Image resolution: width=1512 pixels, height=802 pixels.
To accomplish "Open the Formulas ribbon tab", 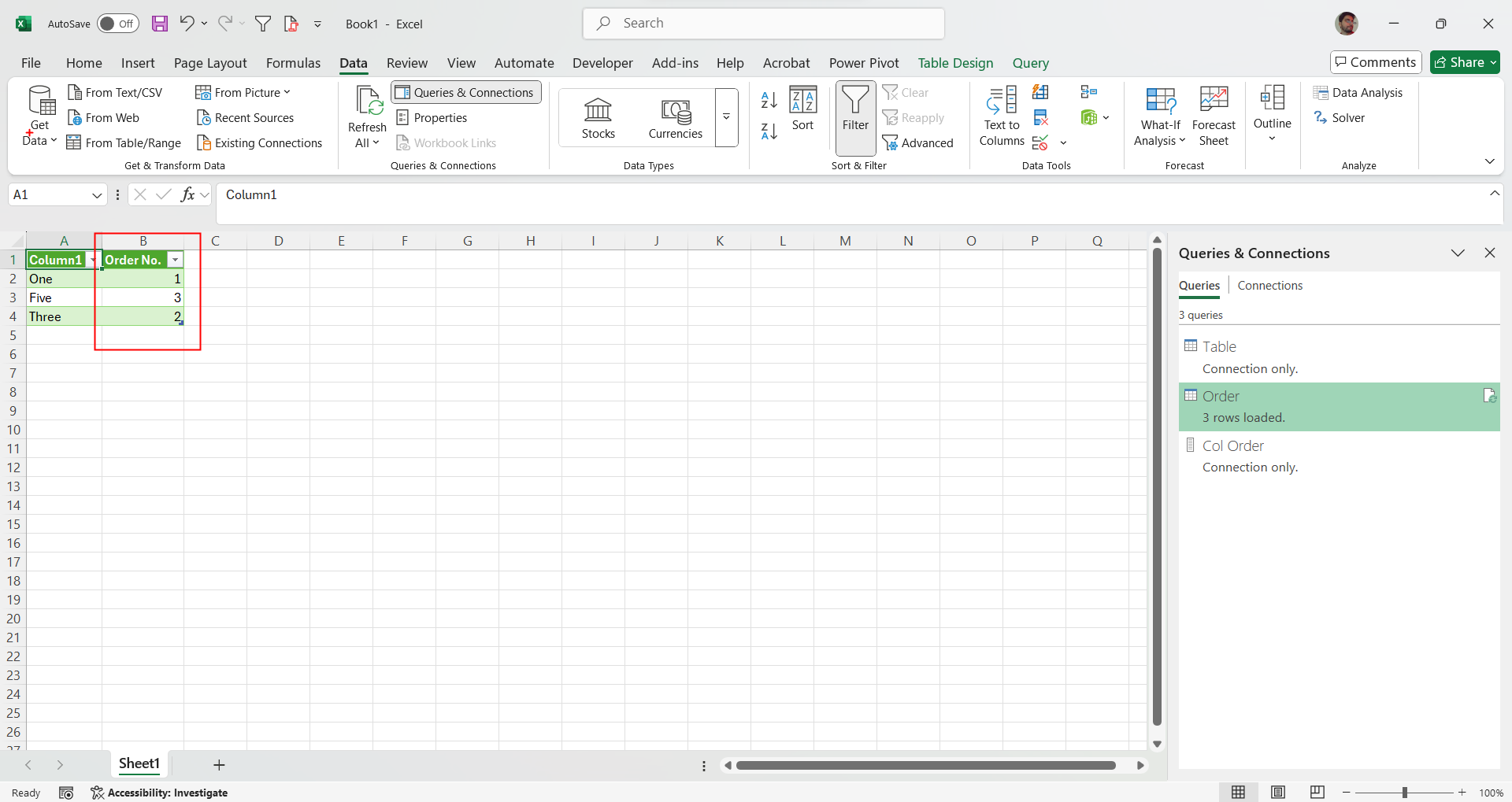I will point(293,63).
